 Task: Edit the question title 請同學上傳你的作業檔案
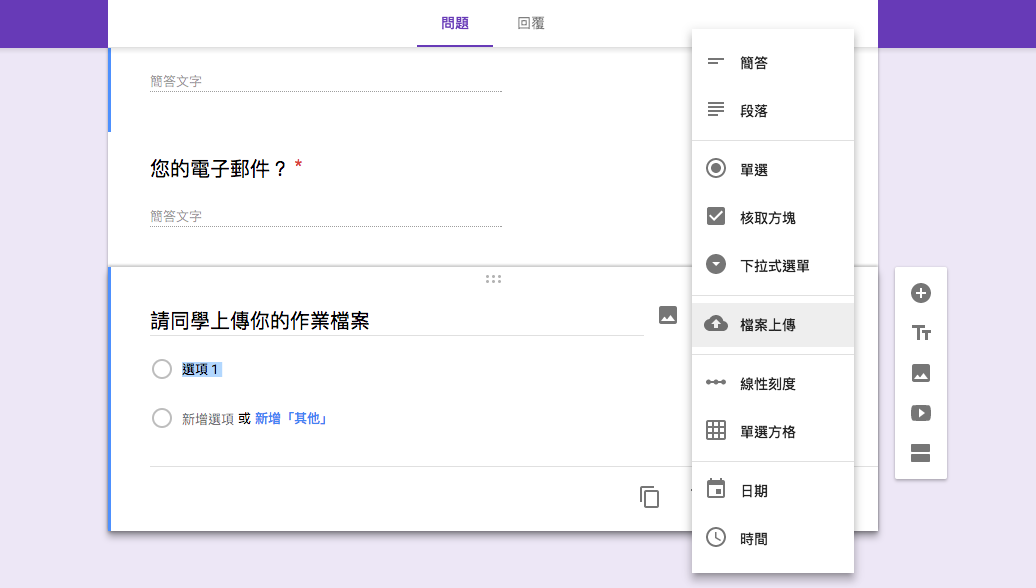pyautogui.click(x=396, y=321)
